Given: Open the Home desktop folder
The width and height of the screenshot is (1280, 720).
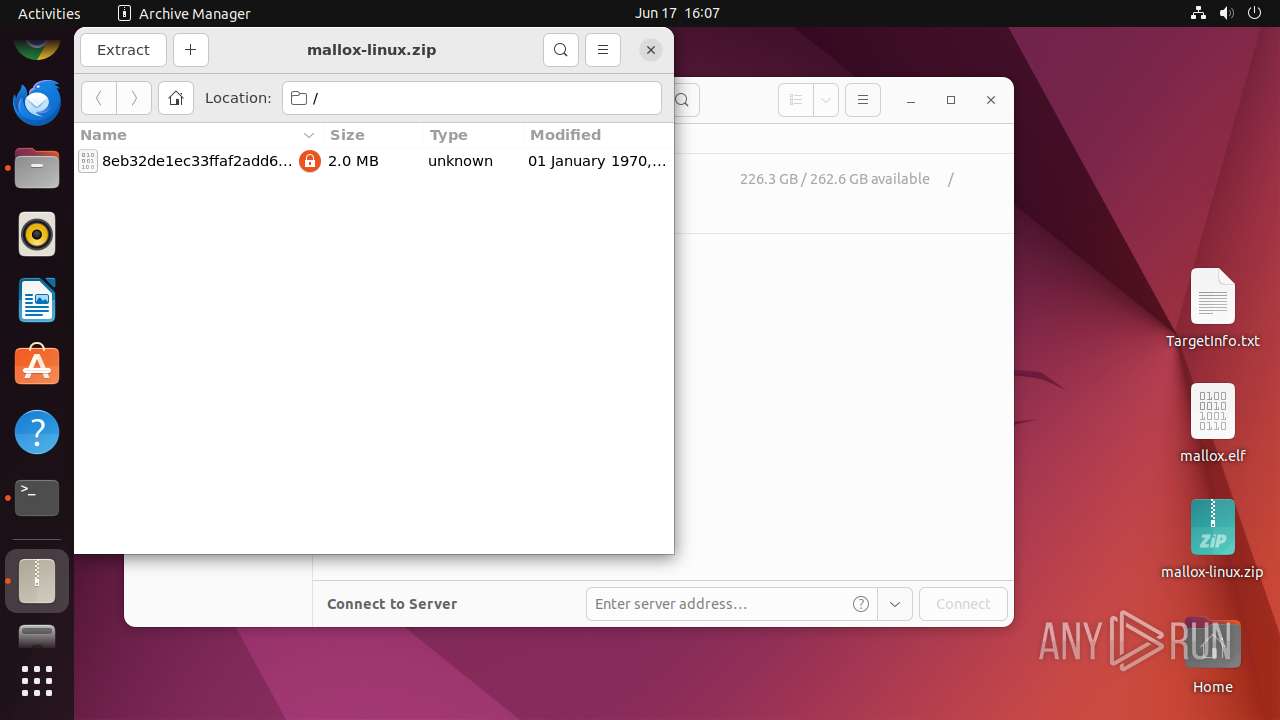Looking at the screenshot, I should tap(1213, 656).
